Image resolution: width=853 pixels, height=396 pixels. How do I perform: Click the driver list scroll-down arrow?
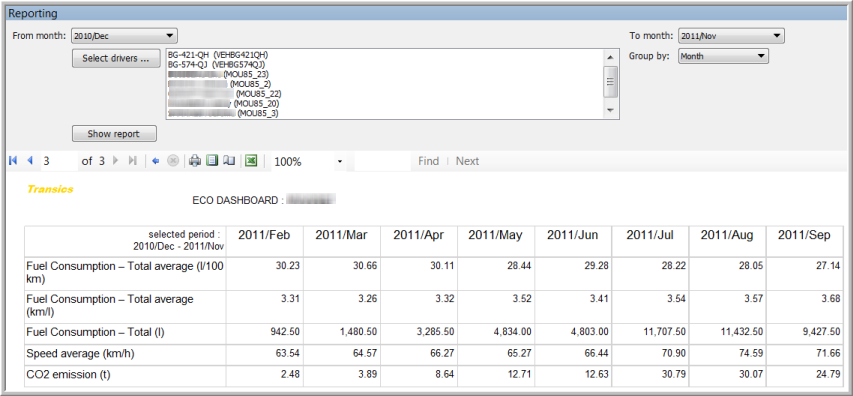pyautogui.click(x=610, y=110)
